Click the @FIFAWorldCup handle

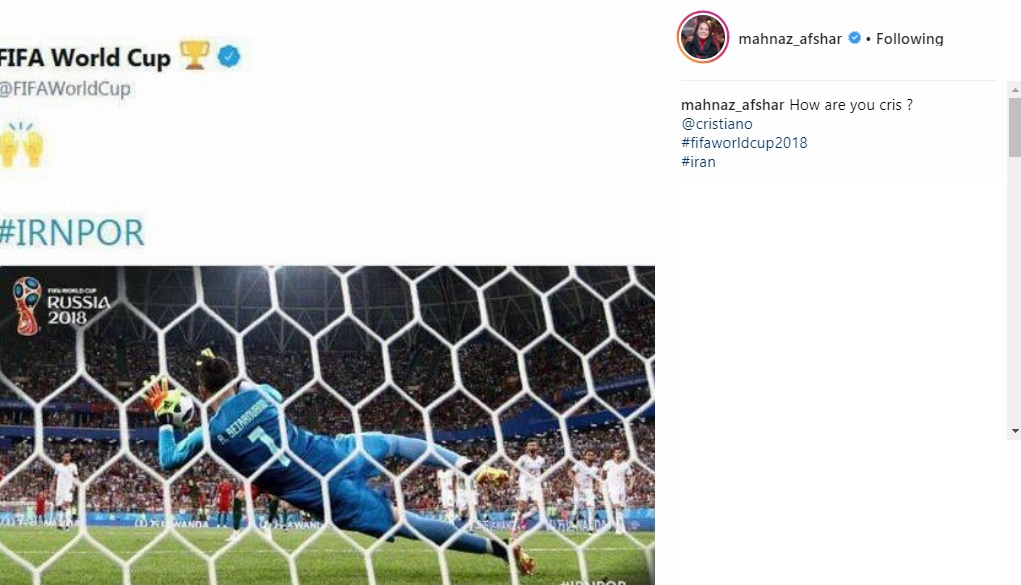click(64, 89)
